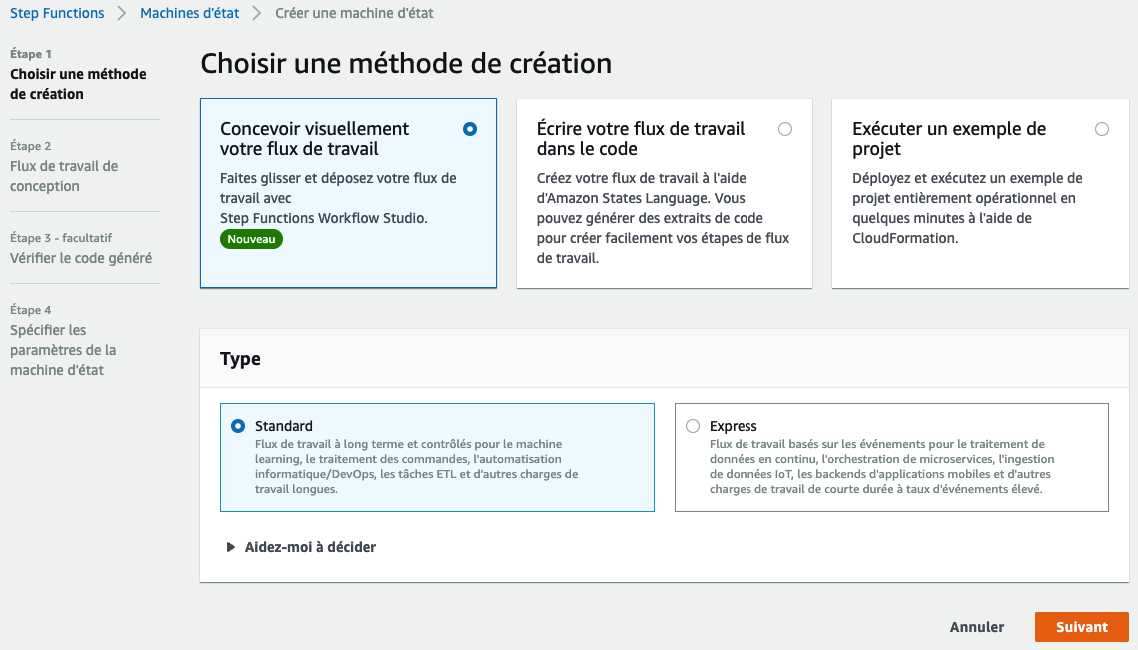Click breadcrumb chevron after Step Functions
The image size is (1138, 650).
pos(122,13)
